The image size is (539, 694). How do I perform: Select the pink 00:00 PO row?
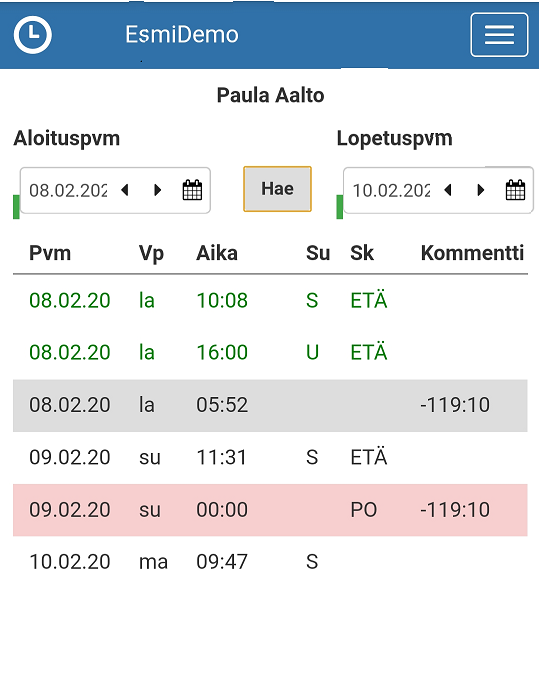tap(270, 510)
